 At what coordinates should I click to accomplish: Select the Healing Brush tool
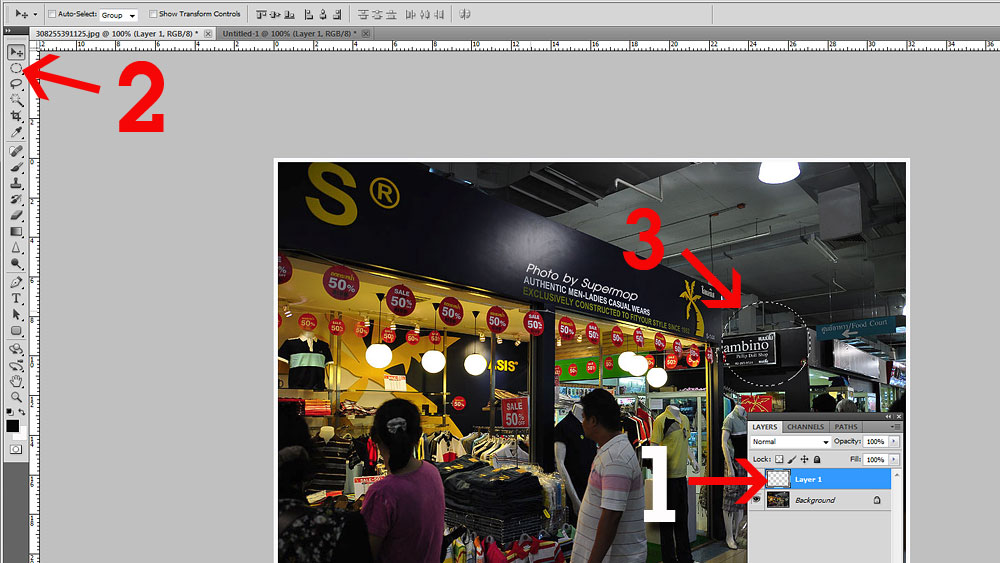point(16,151)
